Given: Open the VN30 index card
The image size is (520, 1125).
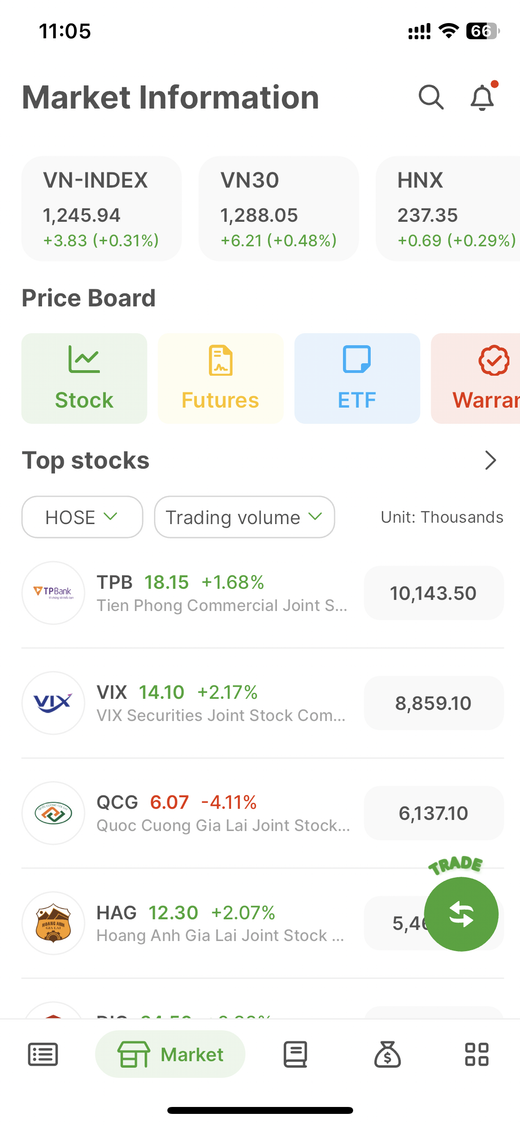Looking at the screenshot, I should point(278,209).
